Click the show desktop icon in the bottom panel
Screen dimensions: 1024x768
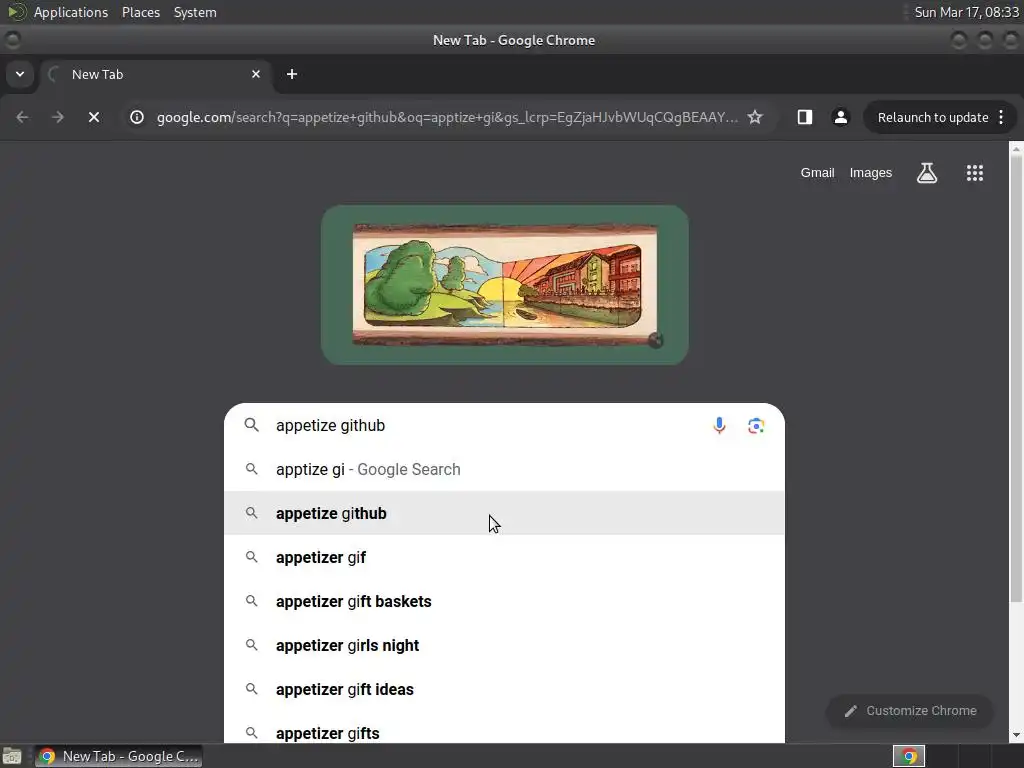tap(12, 756)
